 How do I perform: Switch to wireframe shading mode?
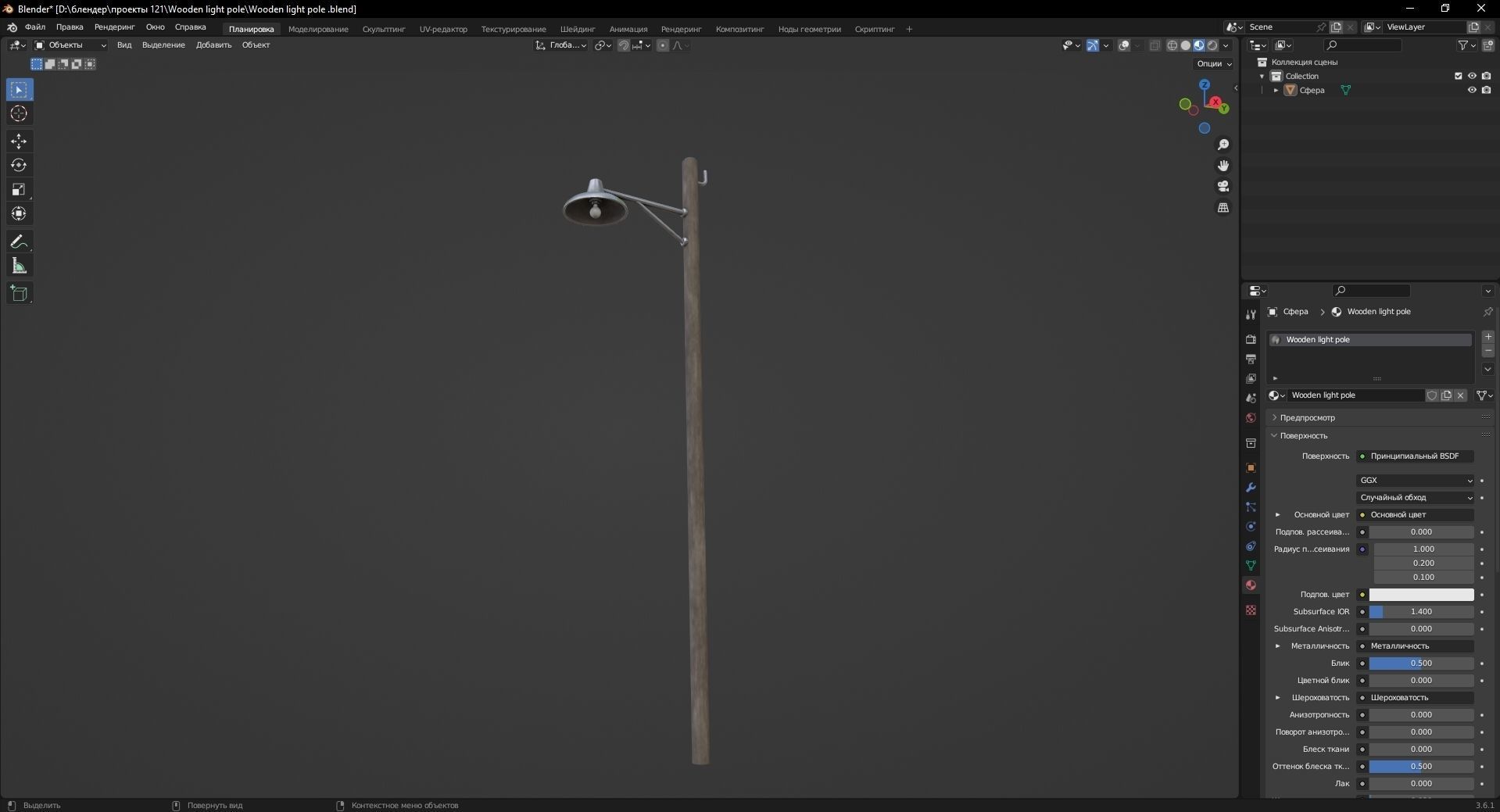tap(1172, 45)
